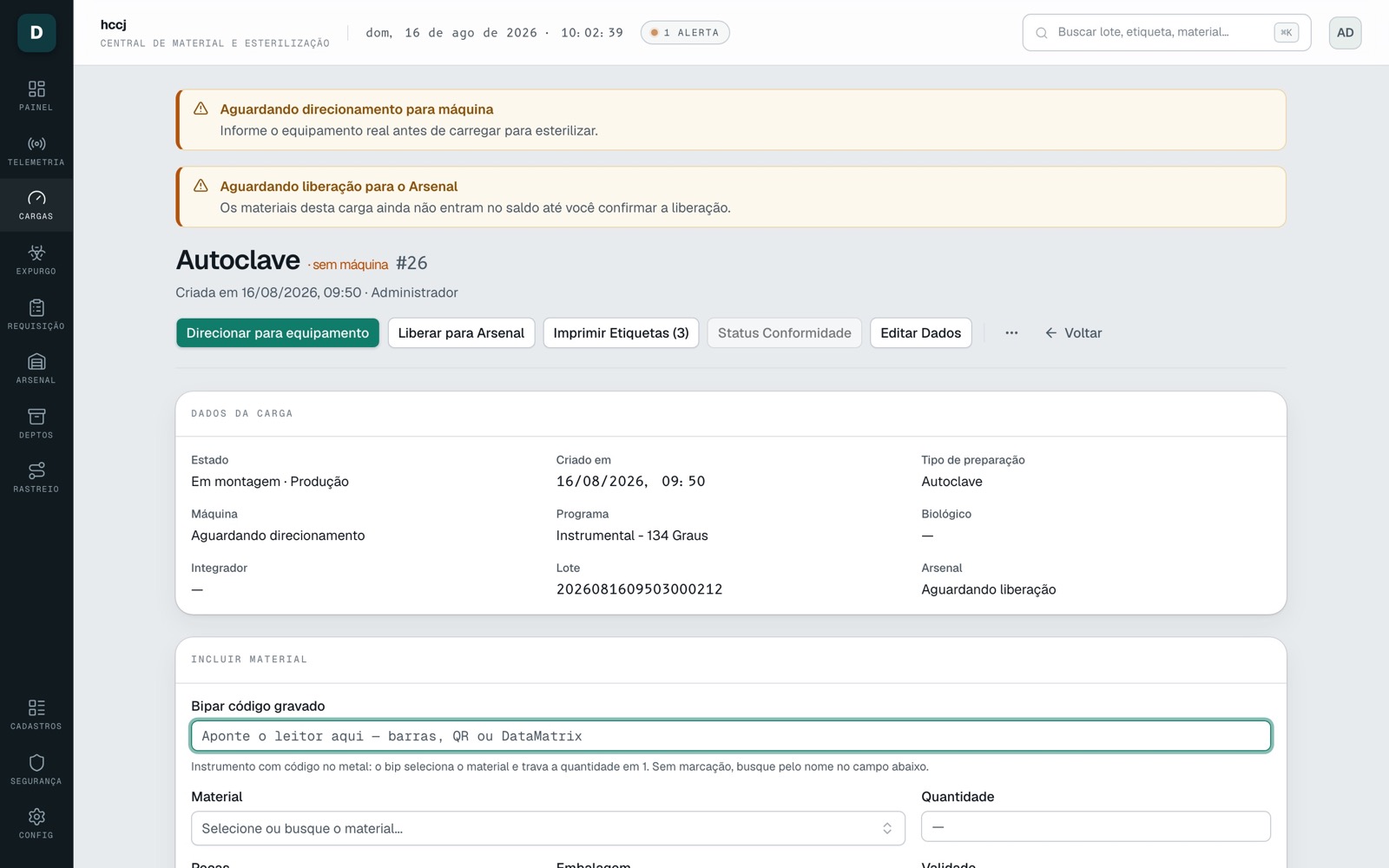
Task: Open the Telemetria sidebar icon
Action: pos(36,144)
